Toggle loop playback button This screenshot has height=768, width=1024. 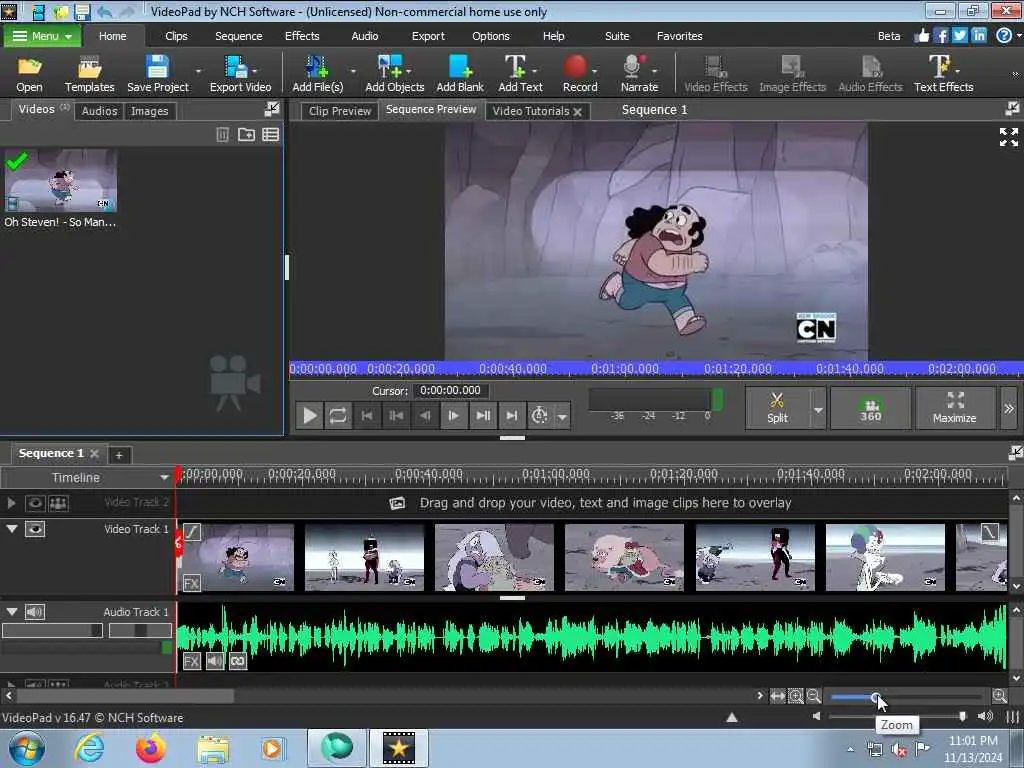coord(338,416)
